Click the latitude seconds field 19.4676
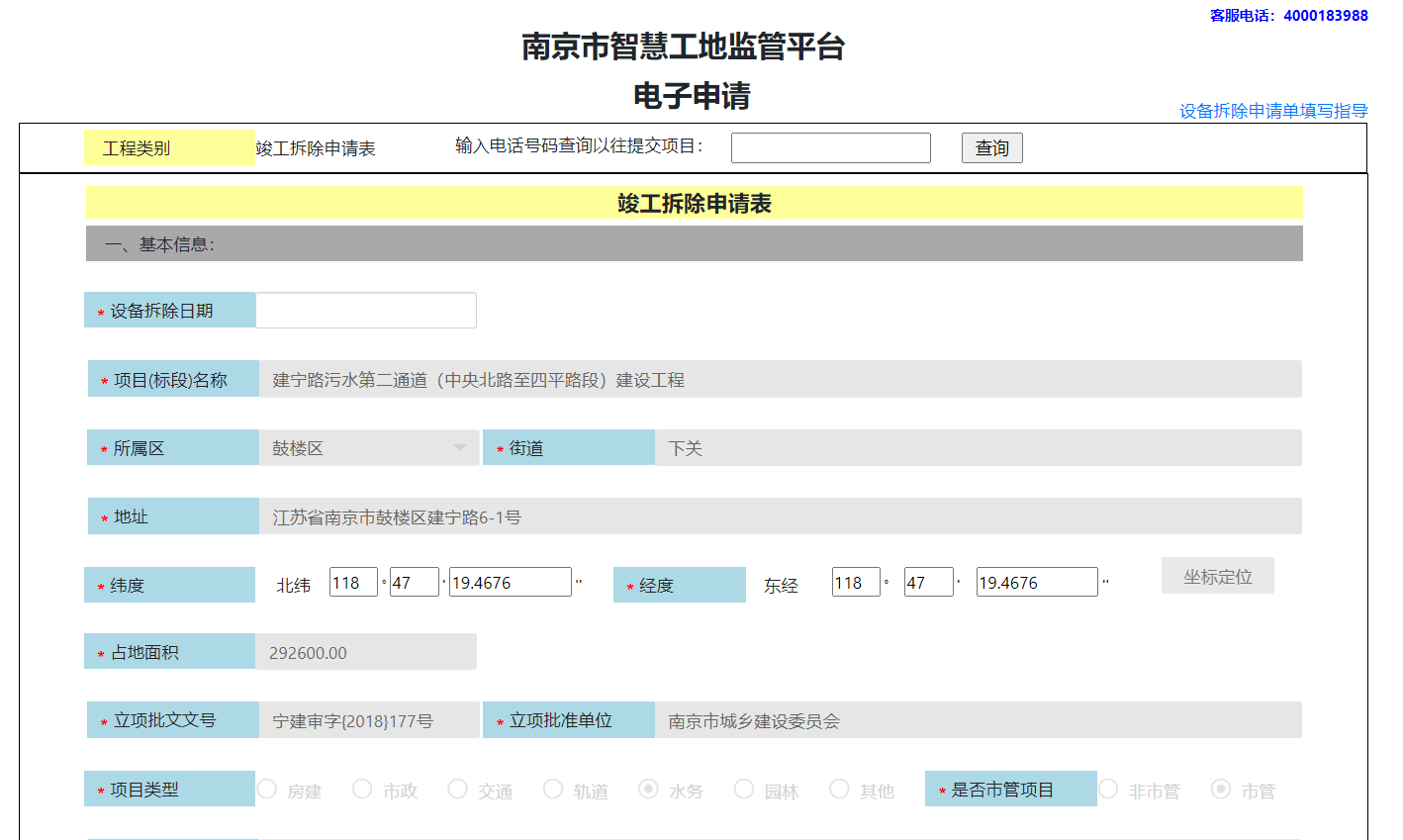The height and width of the screenshot is (840, 1403). click(x=511, y=582)
